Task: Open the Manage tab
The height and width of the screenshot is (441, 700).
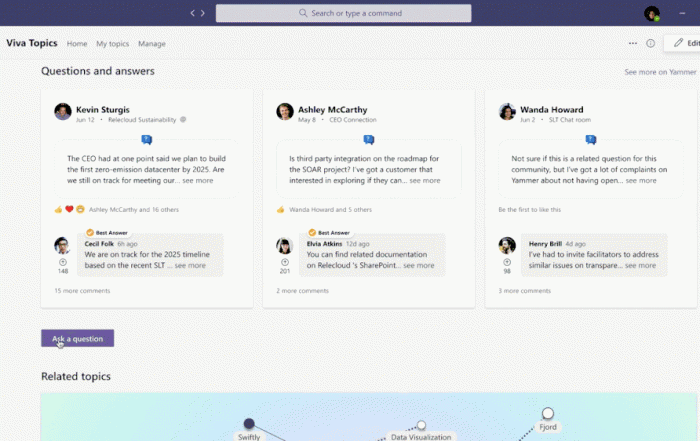Action: pyautogui.click(x=152, y=44)
